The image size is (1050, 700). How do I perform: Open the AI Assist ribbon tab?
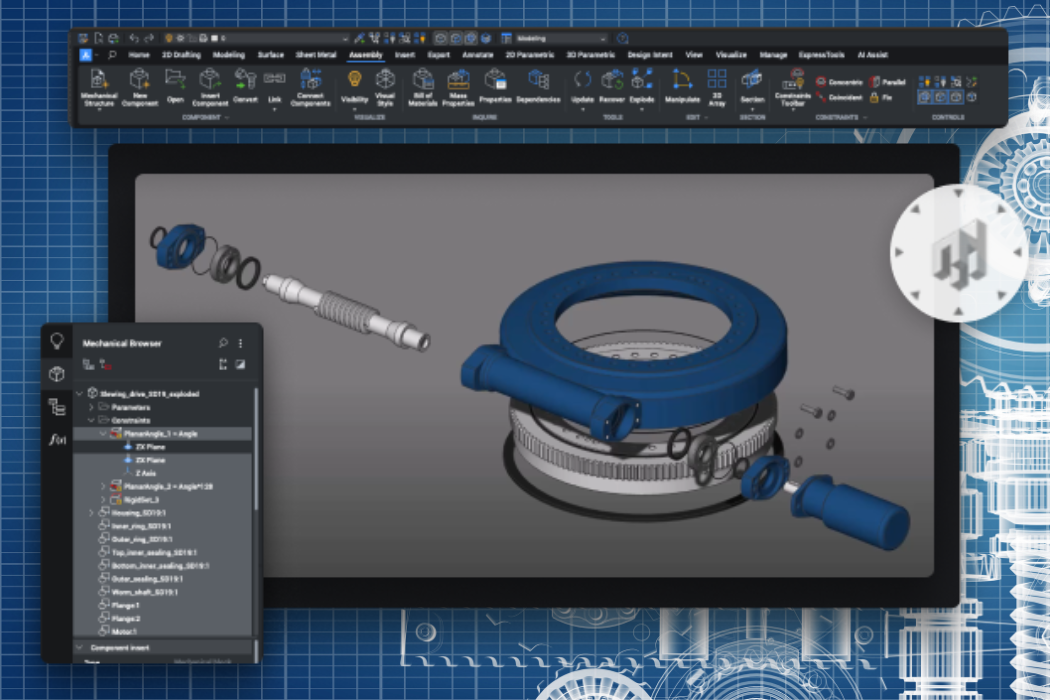(873, 55)
